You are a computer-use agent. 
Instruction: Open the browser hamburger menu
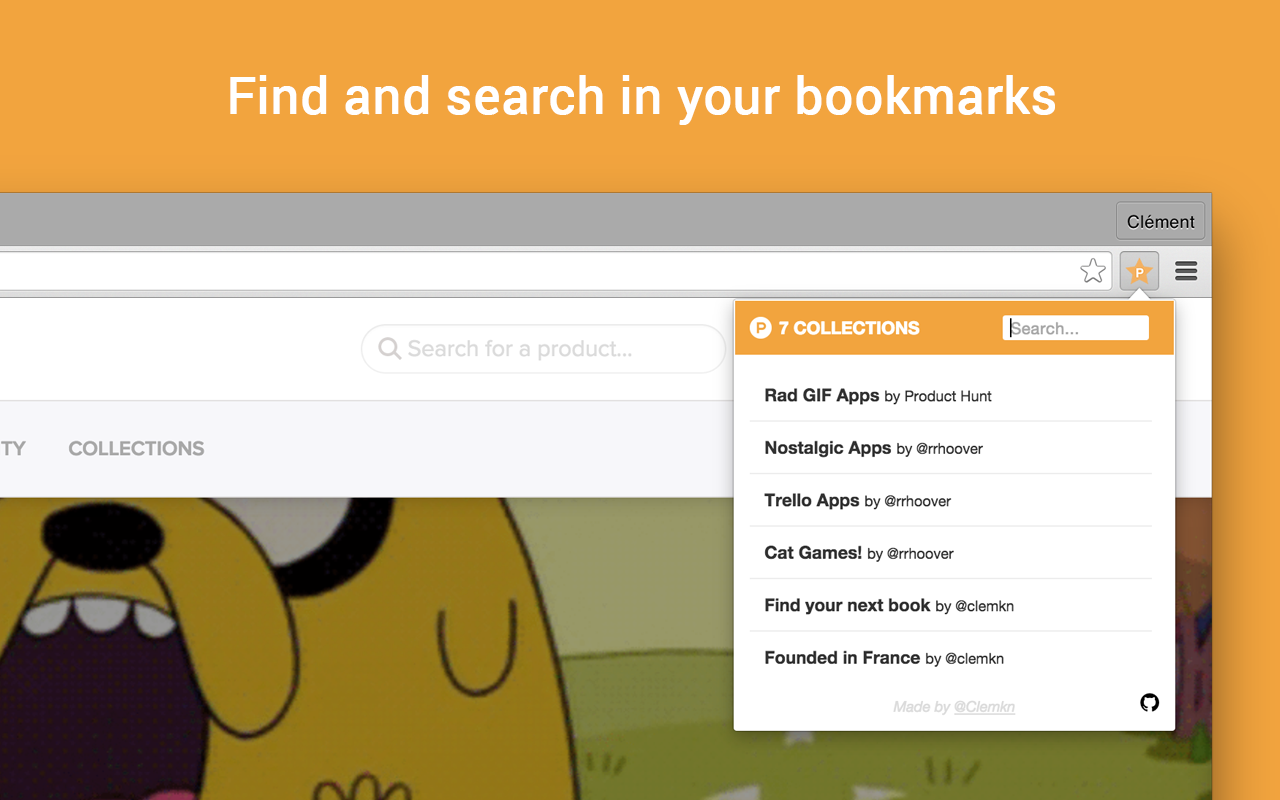pyautogui.click(x=1185, y=271)
